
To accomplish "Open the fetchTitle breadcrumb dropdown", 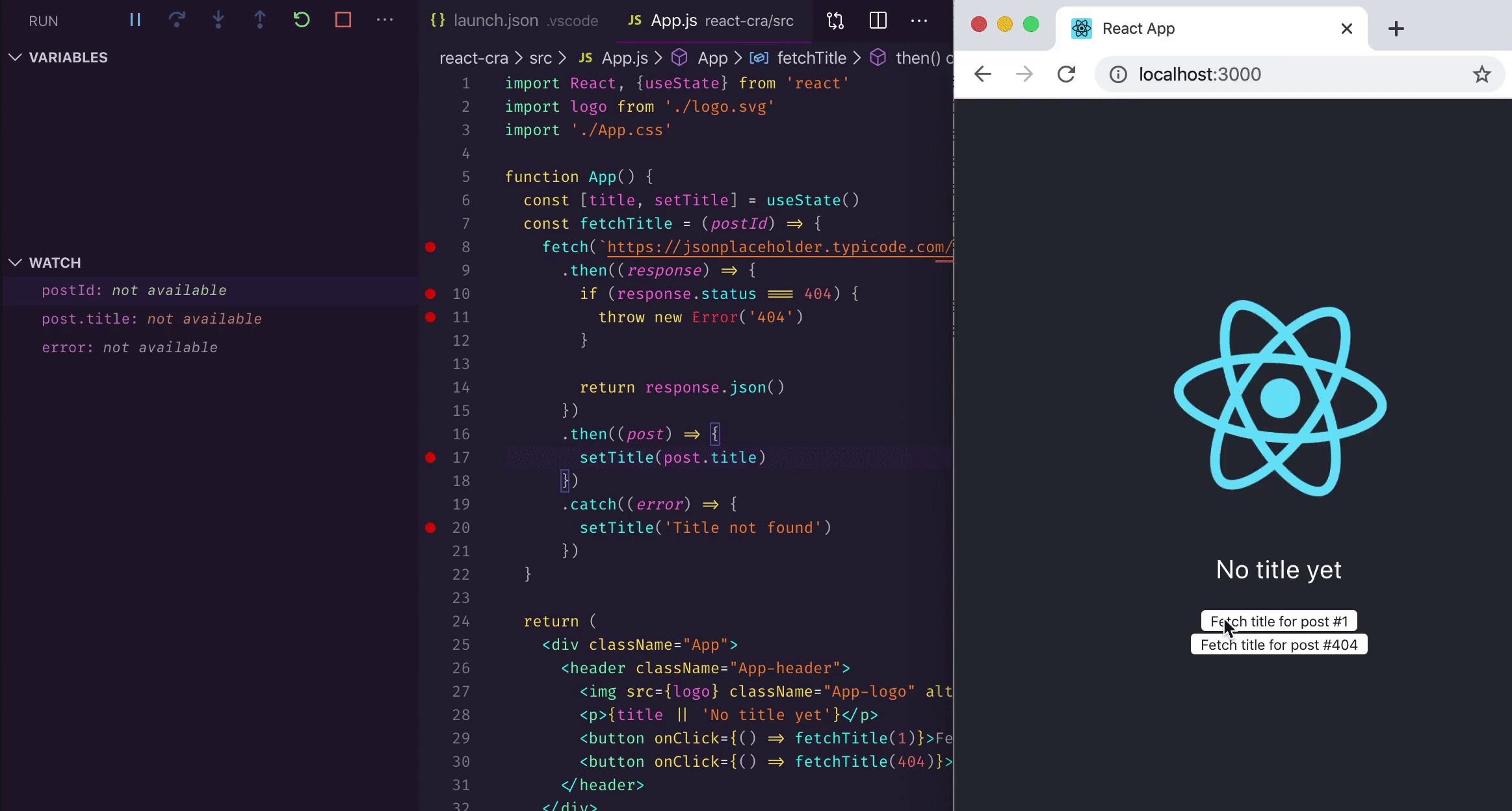I will click(x=811, y=58).
